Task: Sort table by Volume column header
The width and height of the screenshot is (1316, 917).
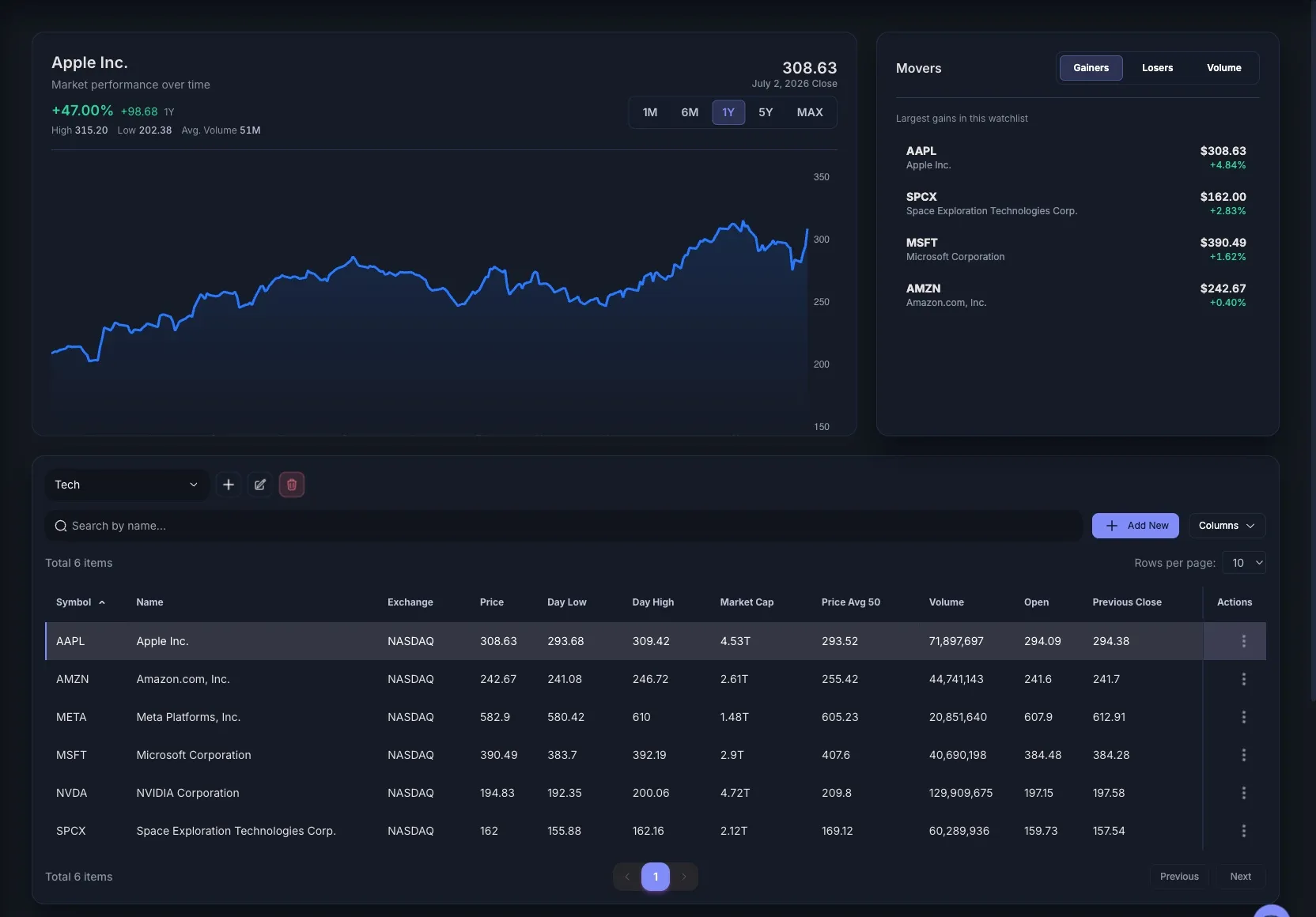Action: (947, 602)
